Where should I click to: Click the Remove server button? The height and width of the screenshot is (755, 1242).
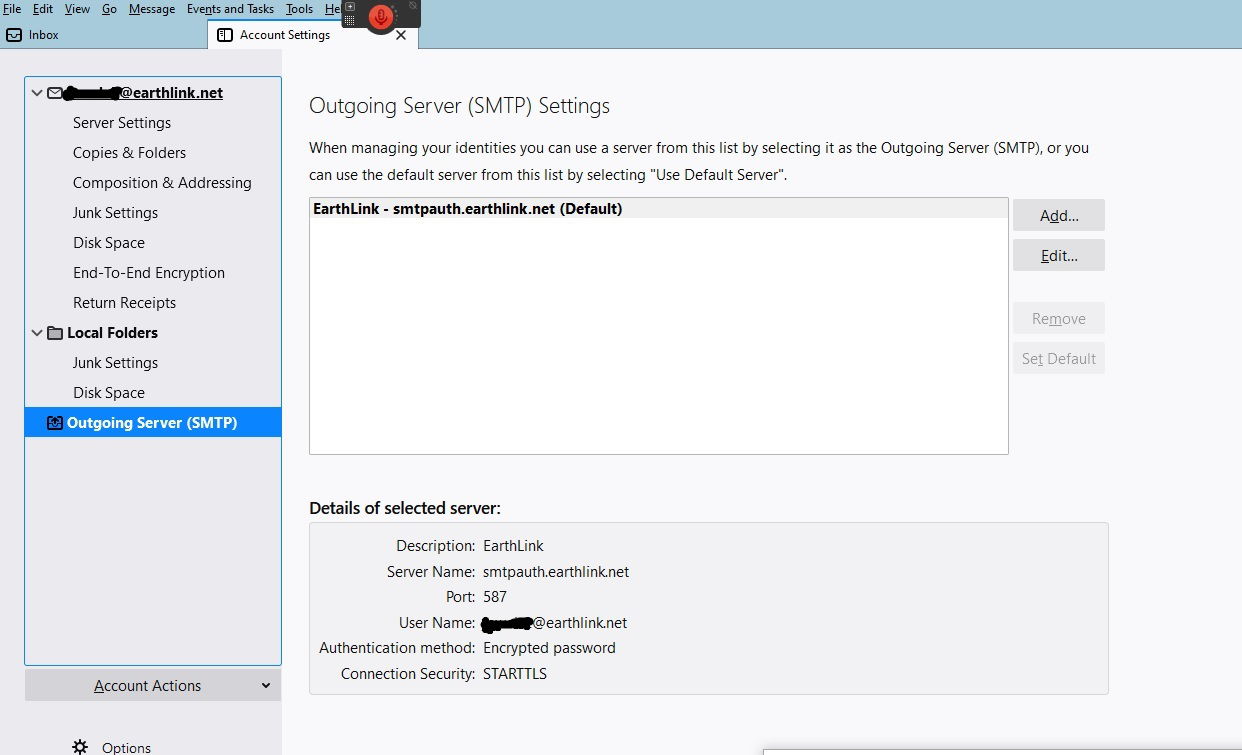[x=1059, y=318]
